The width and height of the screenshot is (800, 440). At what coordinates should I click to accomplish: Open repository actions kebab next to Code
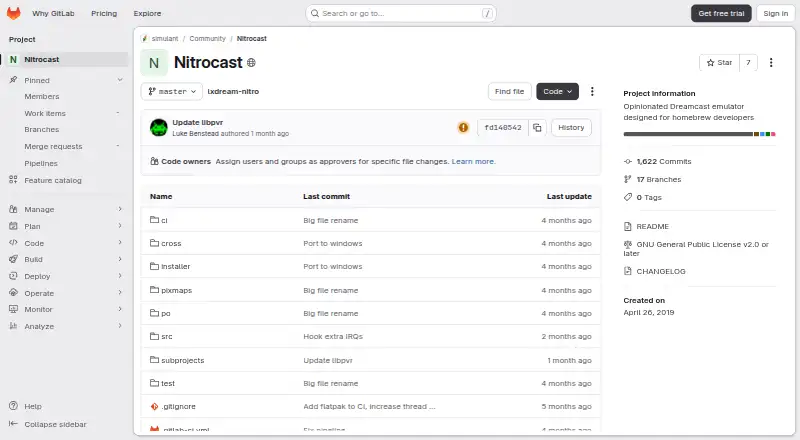click(x=592, y=91)
